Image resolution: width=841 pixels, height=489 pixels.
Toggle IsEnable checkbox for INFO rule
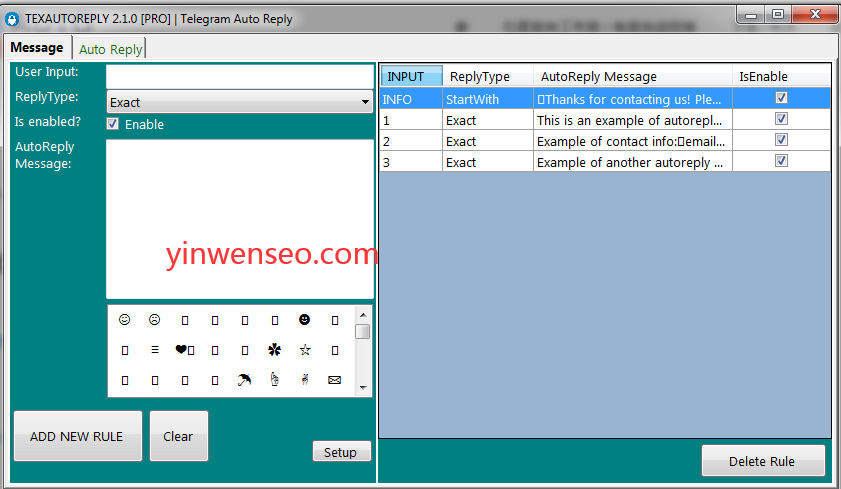pos(781,98)
